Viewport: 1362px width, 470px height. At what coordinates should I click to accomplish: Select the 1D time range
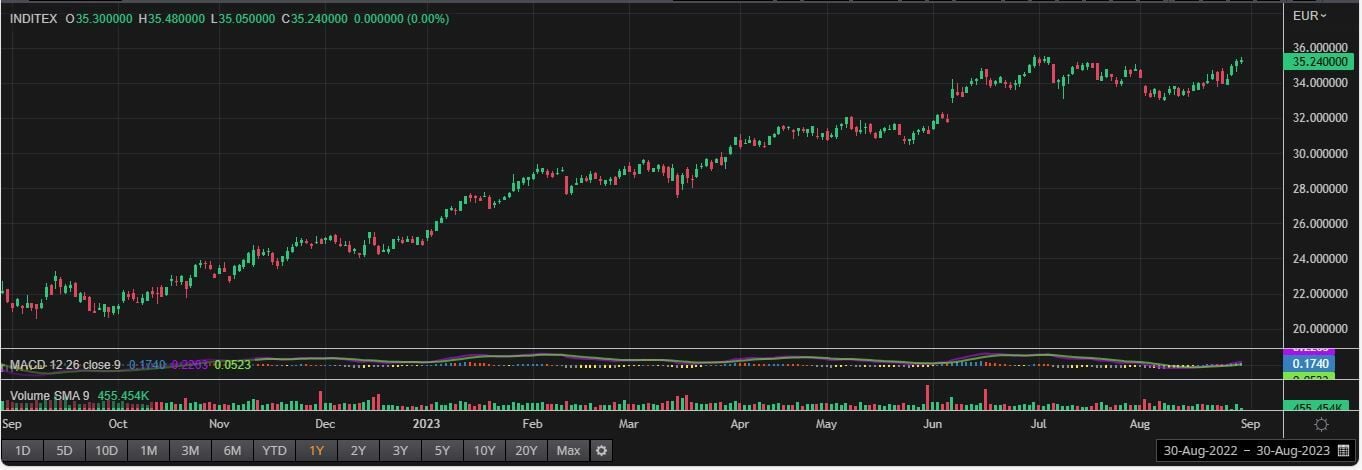[x=22, y=451]
